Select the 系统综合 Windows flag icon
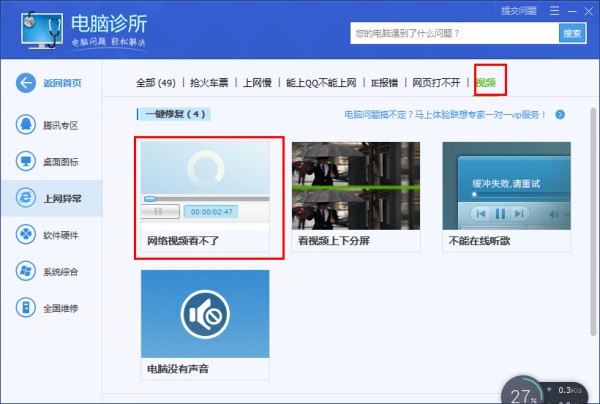600x404 pixels. tap(26, 271)
